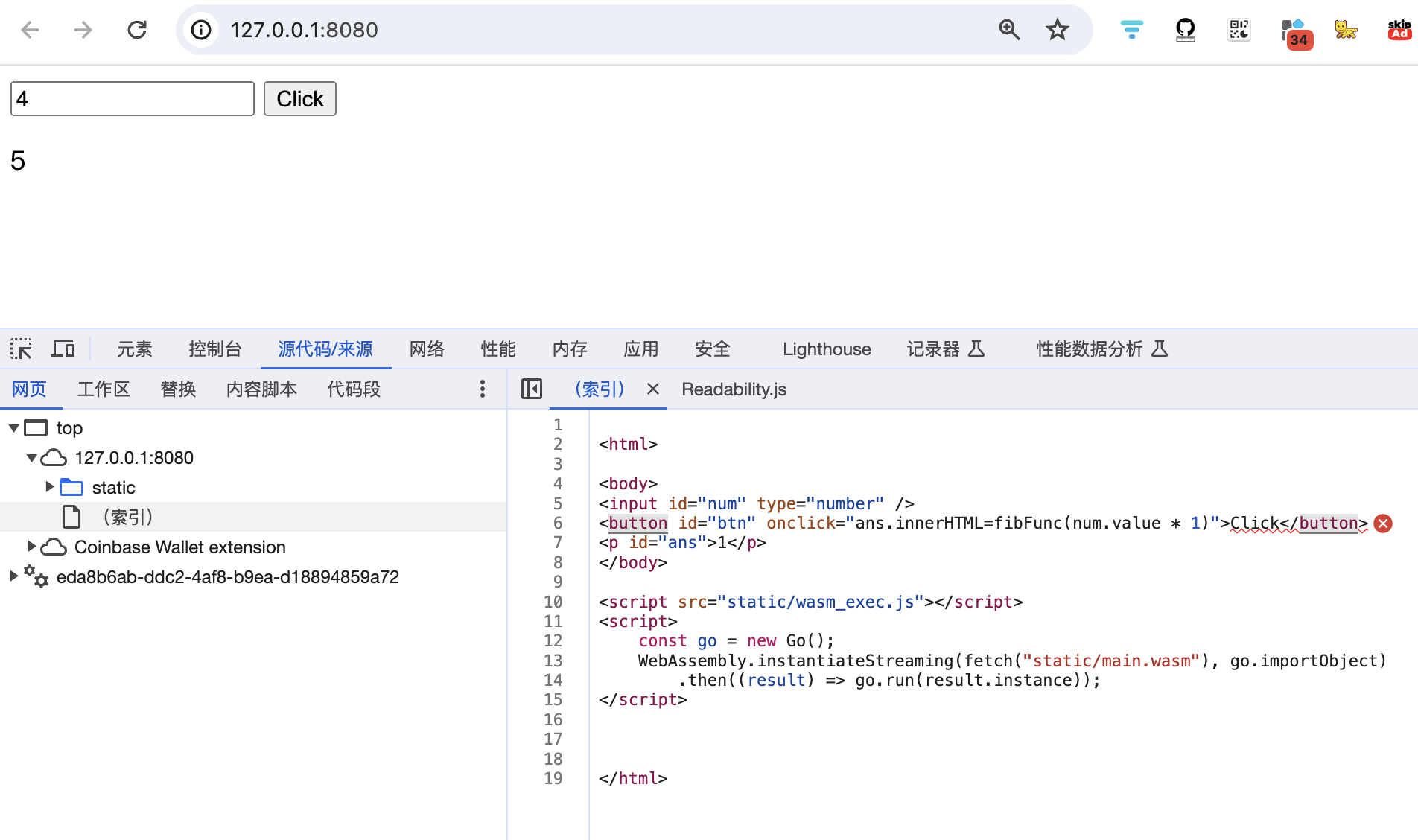Select the Coinbase Wallet extension label

point(179,547)
